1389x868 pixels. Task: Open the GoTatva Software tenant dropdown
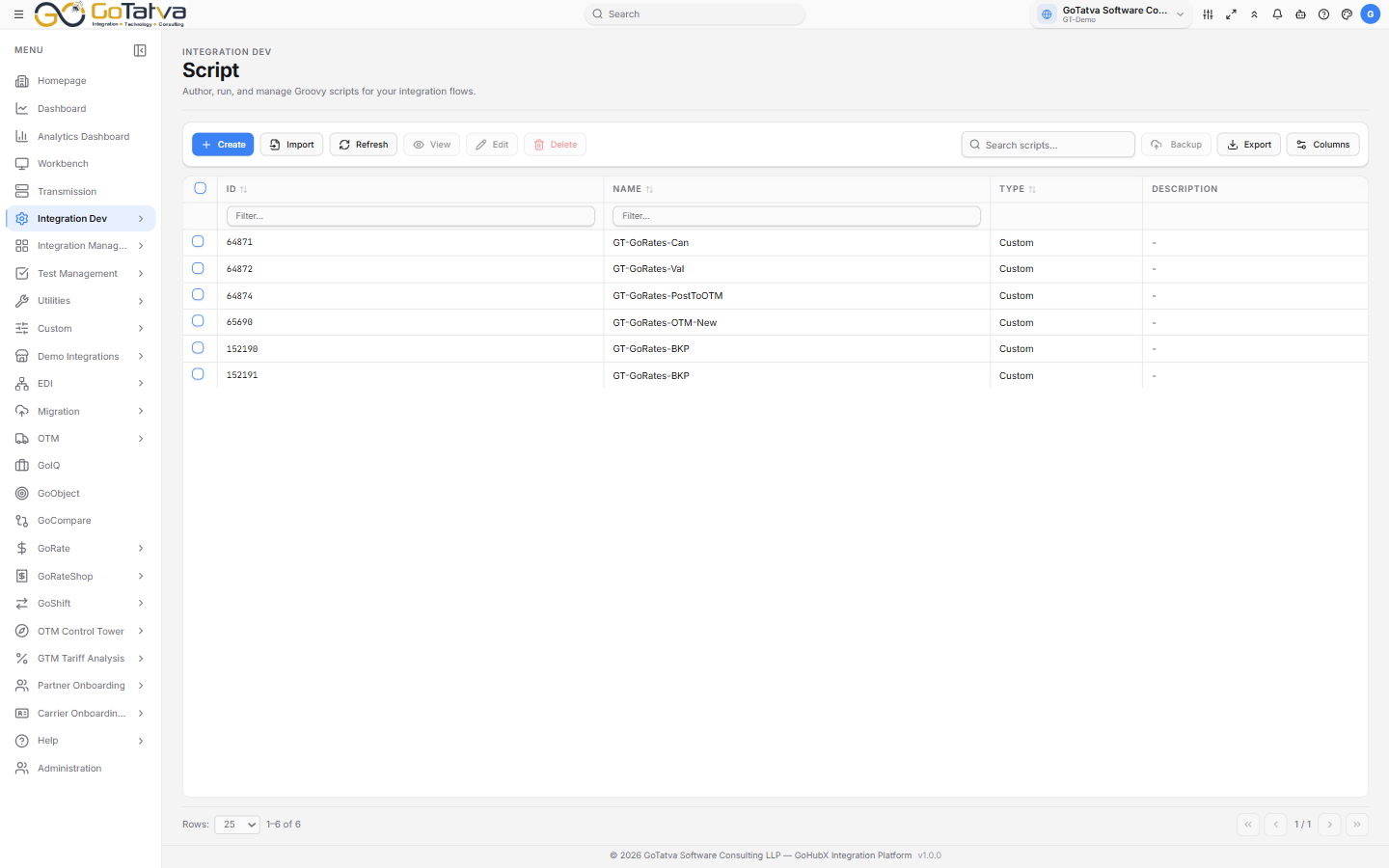tap(1111, 14)
